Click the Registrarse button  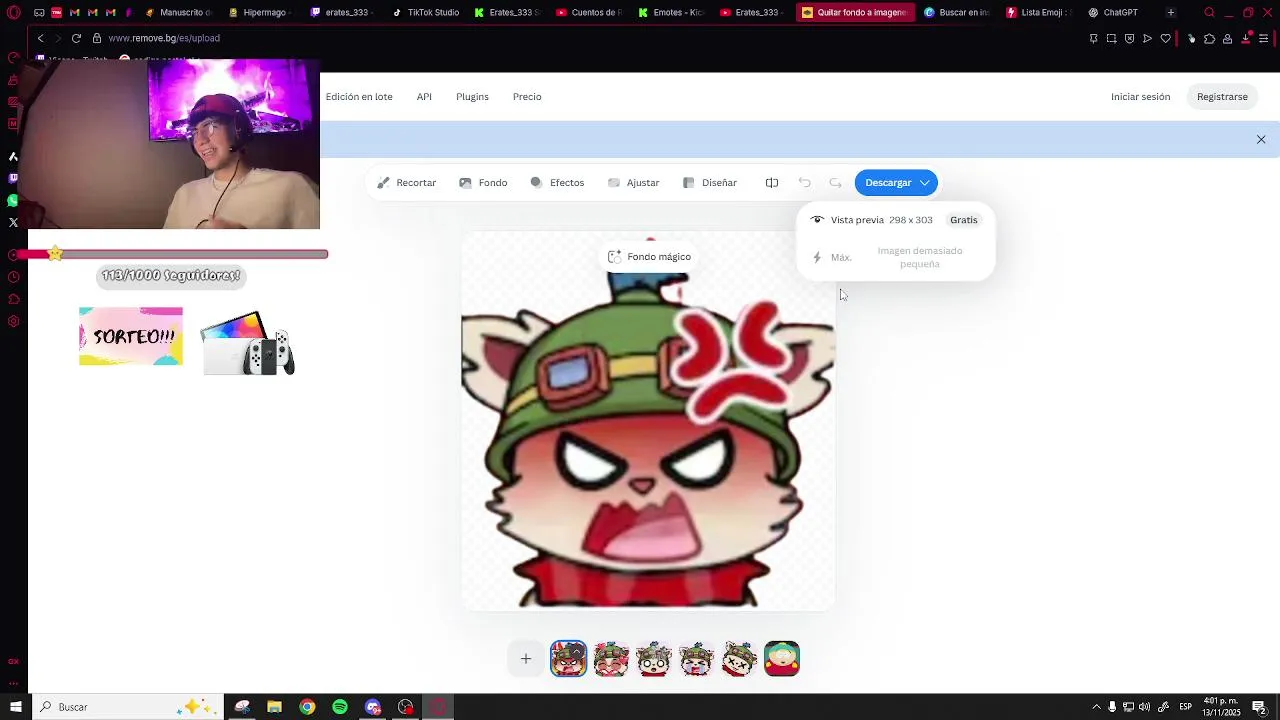tap(1222, 97)
